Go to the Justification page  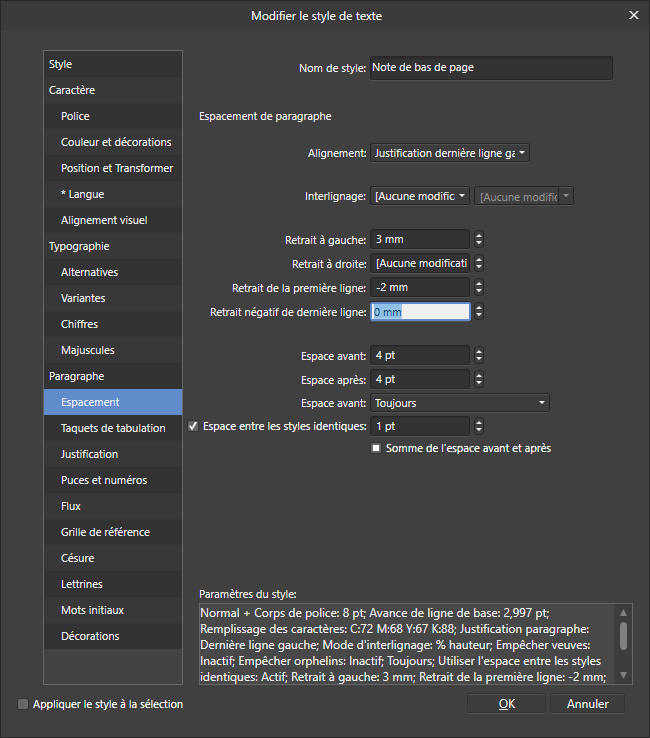[113, 454]
